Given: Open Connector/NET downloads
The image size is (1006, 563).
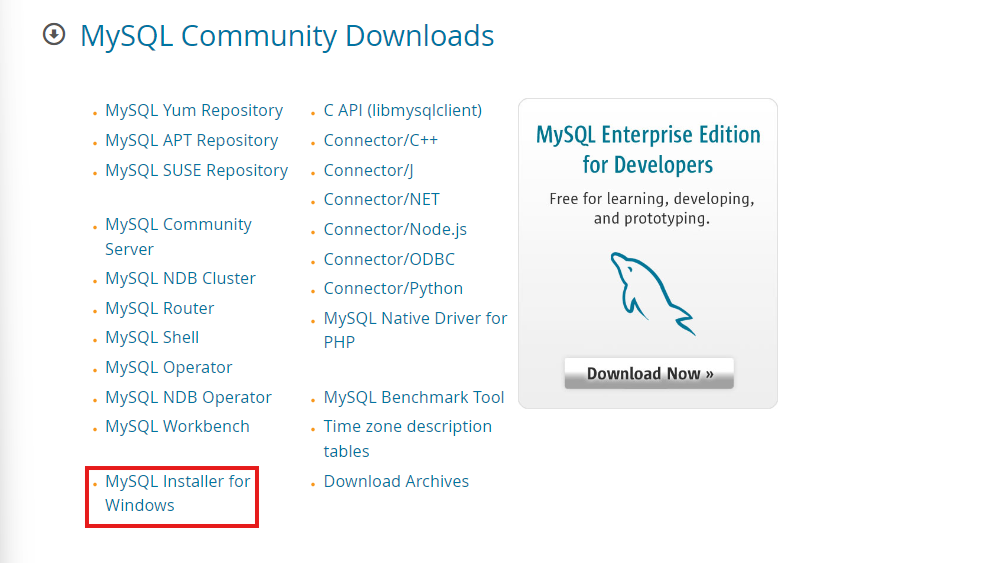Looking at the screenshot, I should coord(382,199).
